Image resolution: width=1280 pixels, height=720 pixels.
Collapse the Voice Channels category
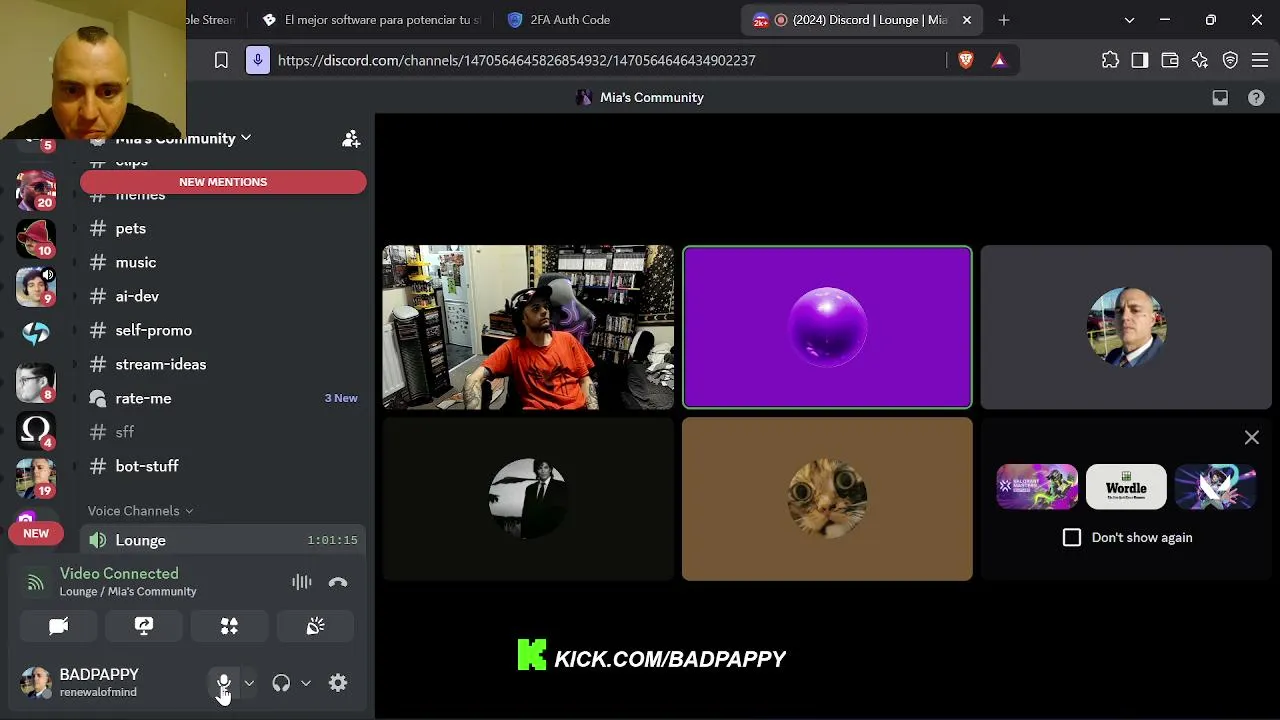pos(141,511)
